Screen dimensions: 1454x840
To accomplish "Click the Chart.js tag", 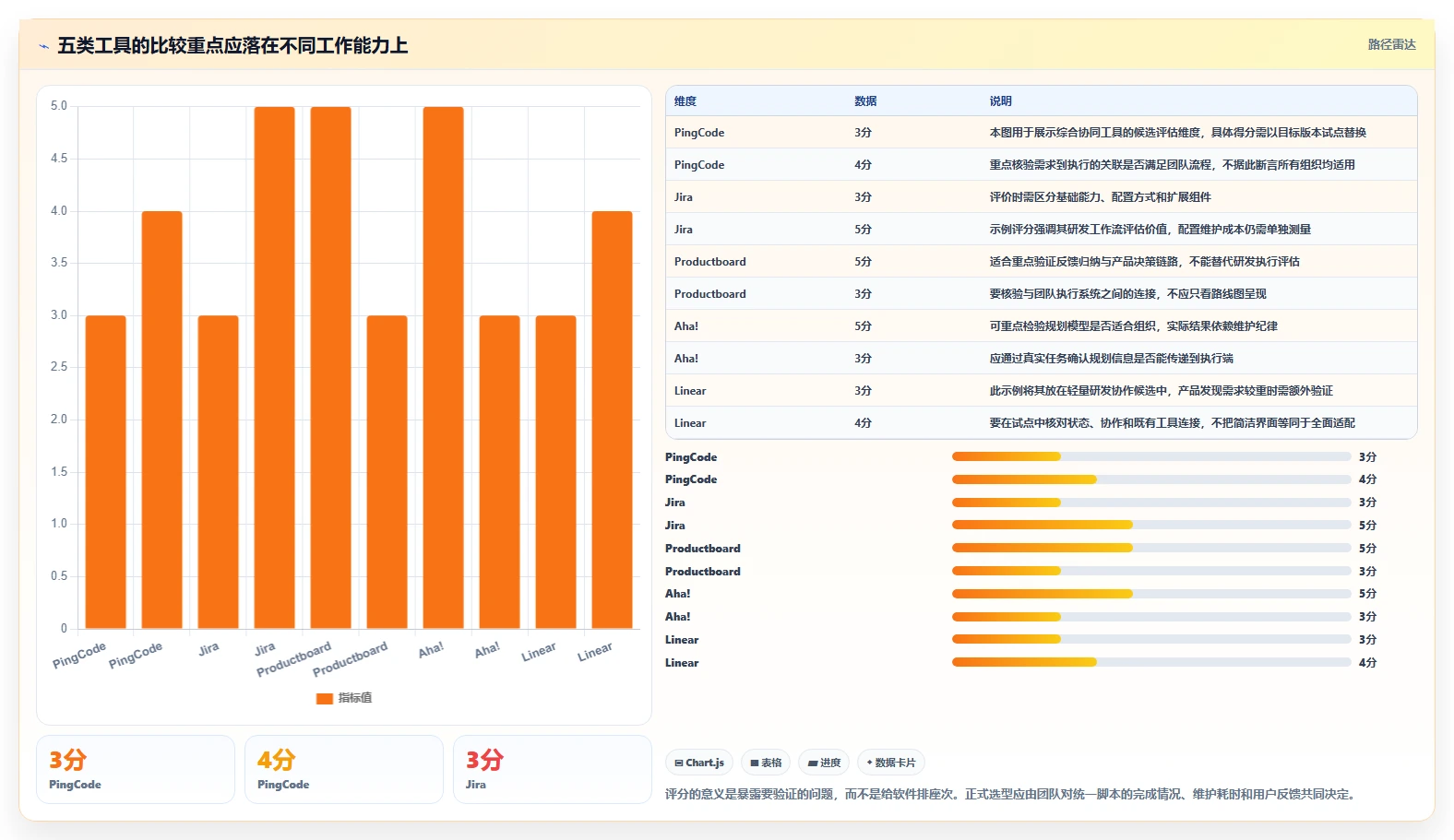I will pyautogui.click(x=699, y=763).
